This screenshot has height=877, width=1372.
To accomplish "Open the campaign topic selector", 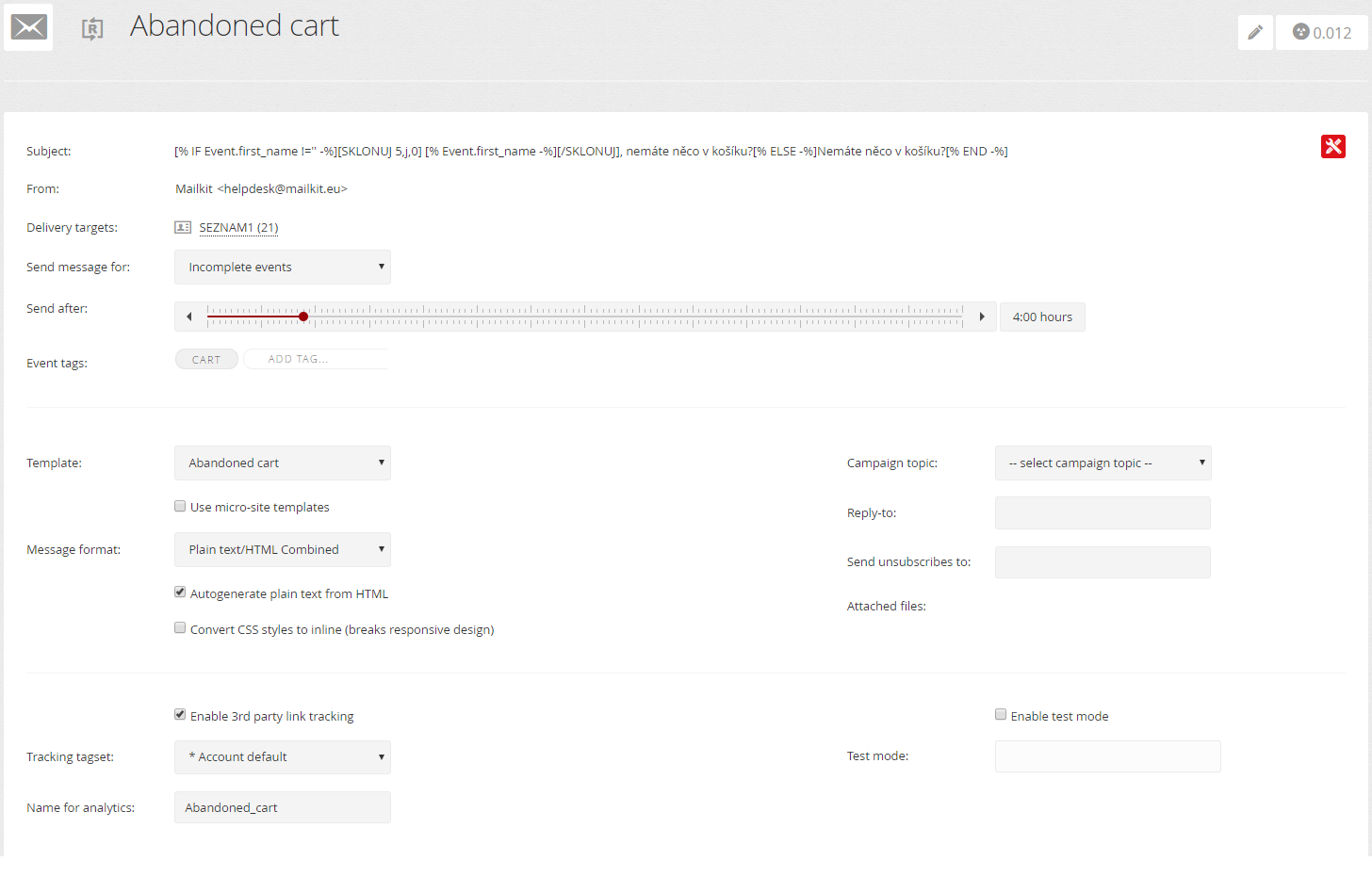I will 1102,463.
